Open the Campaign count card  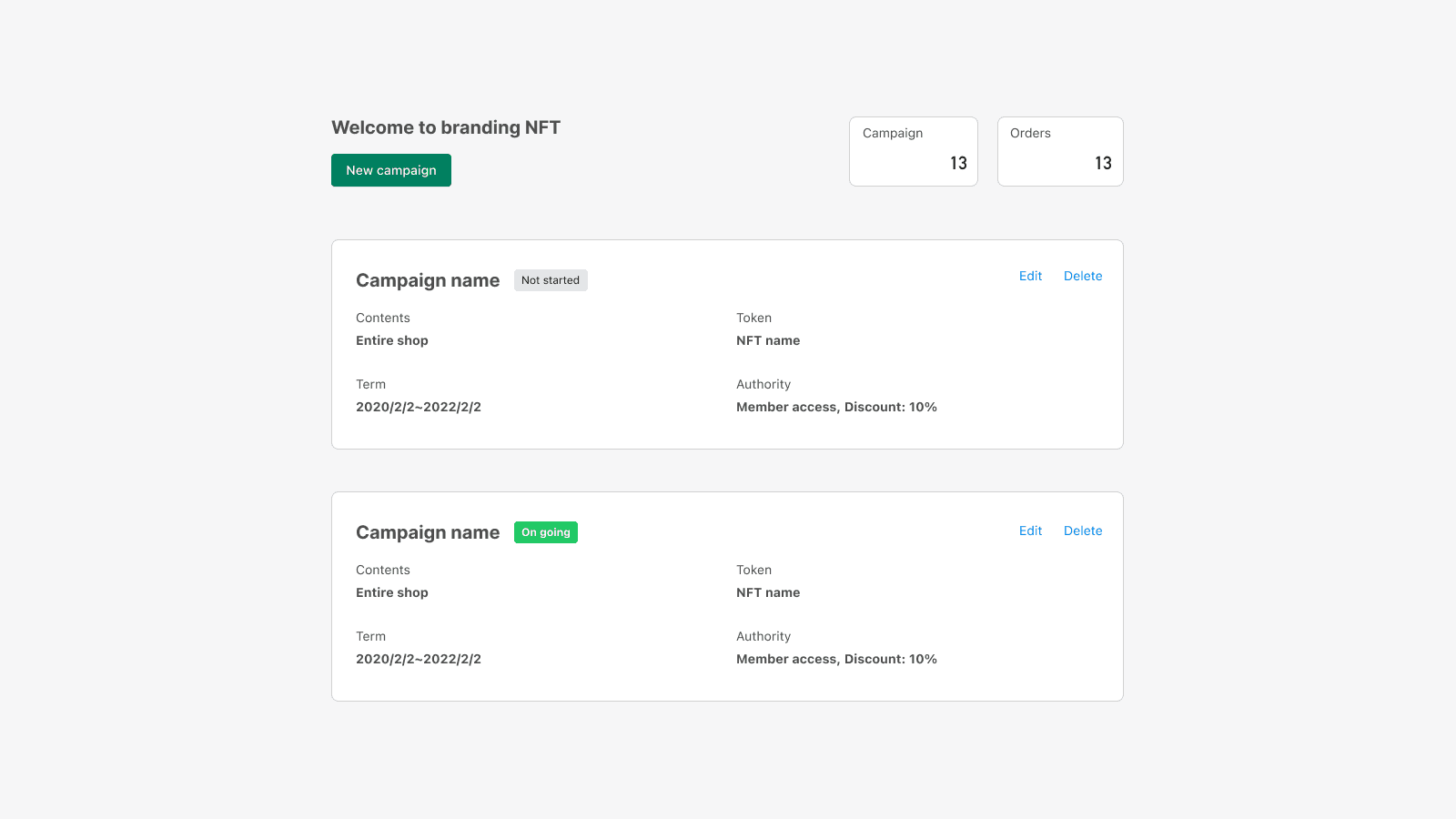point(913,151)
